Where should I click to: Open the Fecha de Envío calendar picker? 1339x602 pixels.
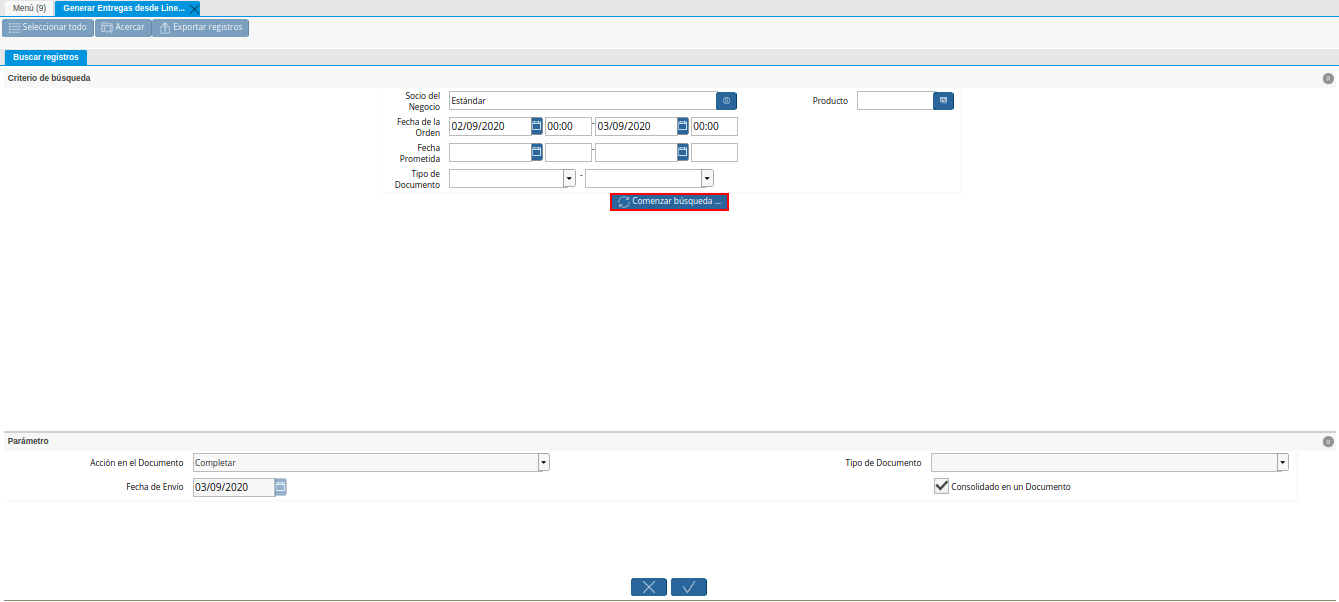coord(281,487)
